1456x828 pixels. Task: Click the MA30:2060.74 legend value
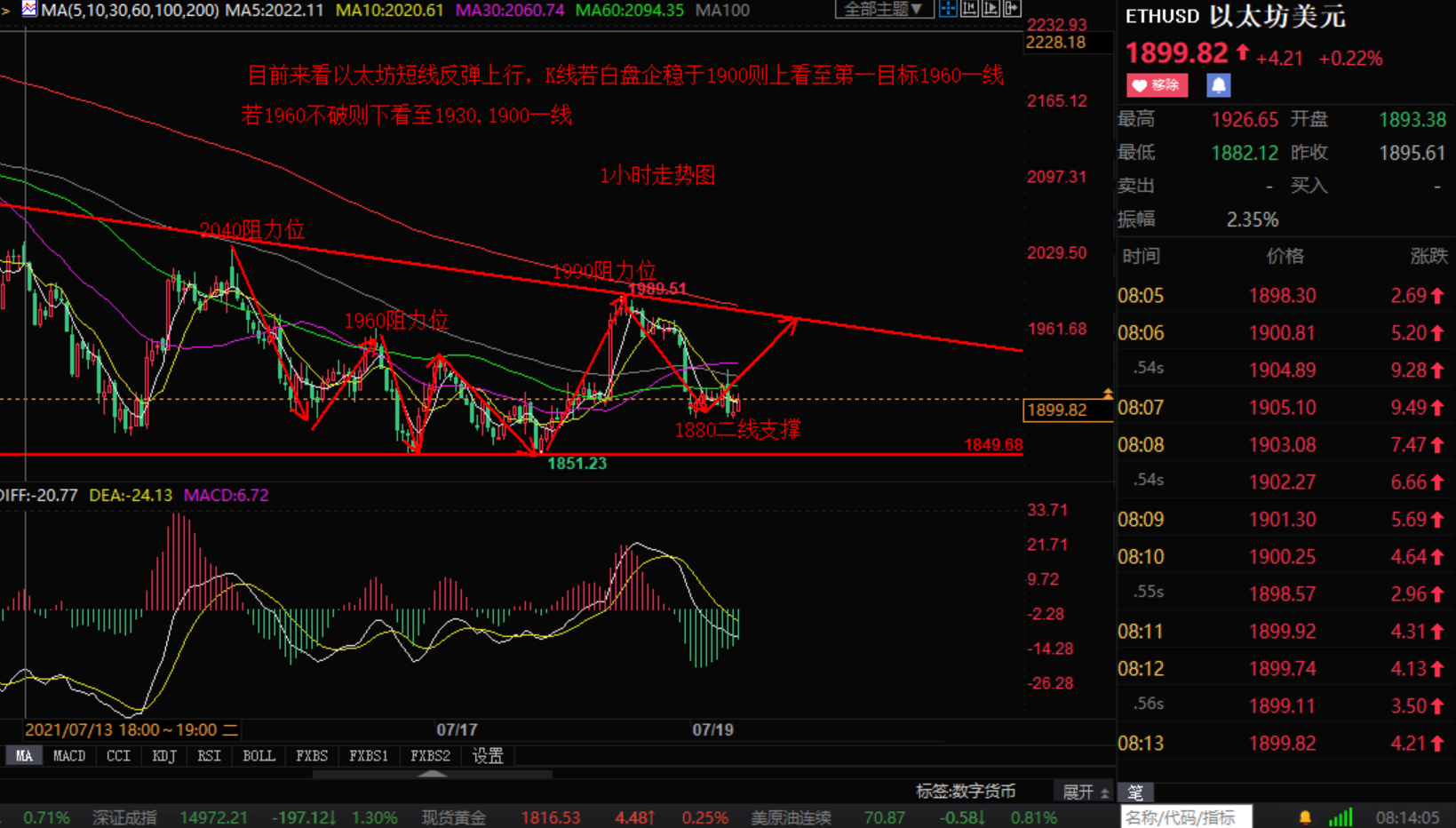click(510, 10)
